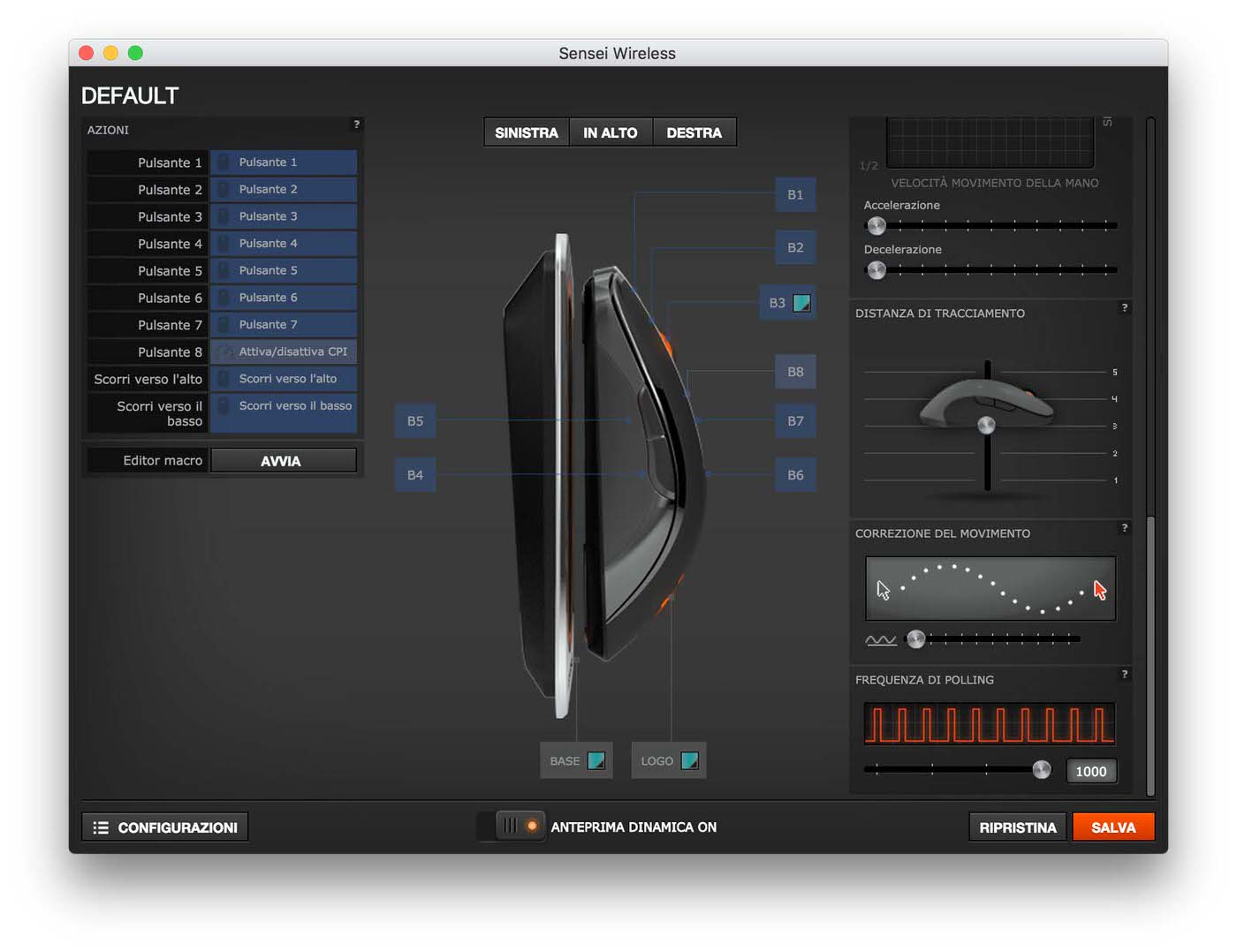Screen dimensions: 1237x952
Task: Open the BASE illumination color swatch
Action: (x=596, y=760)
